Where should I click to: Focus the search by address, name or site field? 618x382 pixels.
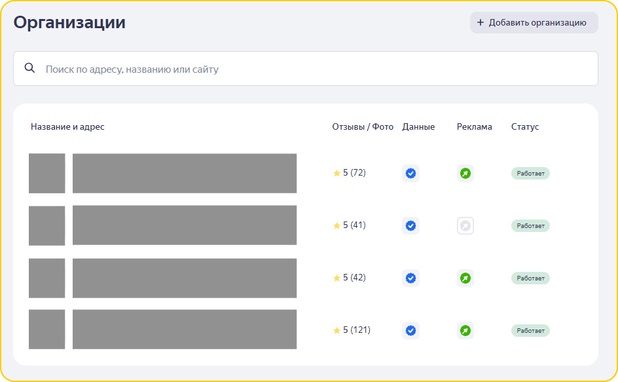pos(305,69)
